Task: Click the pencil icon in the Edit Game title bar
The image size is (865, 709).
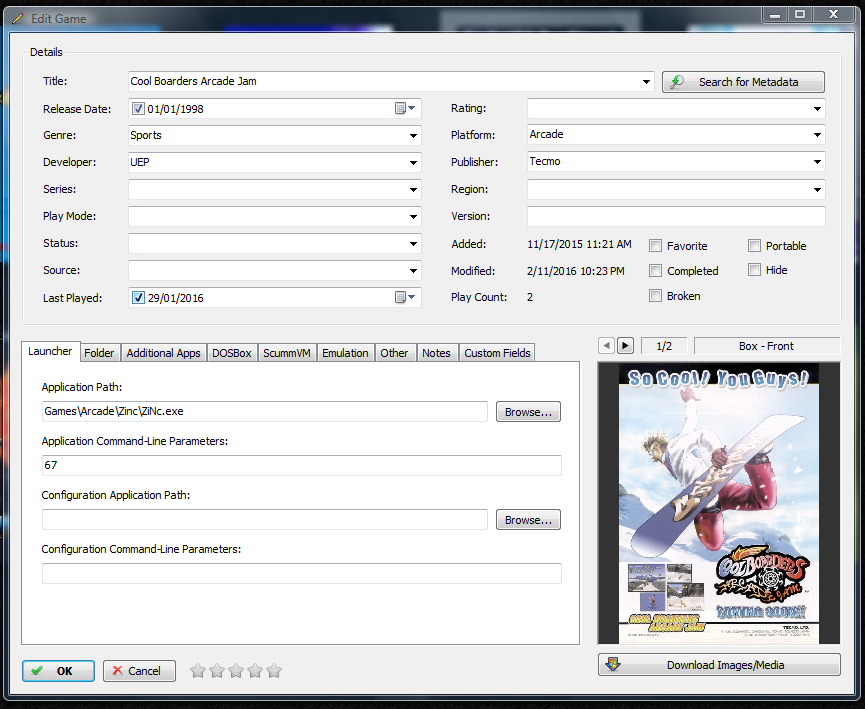Action: (18, 19)
